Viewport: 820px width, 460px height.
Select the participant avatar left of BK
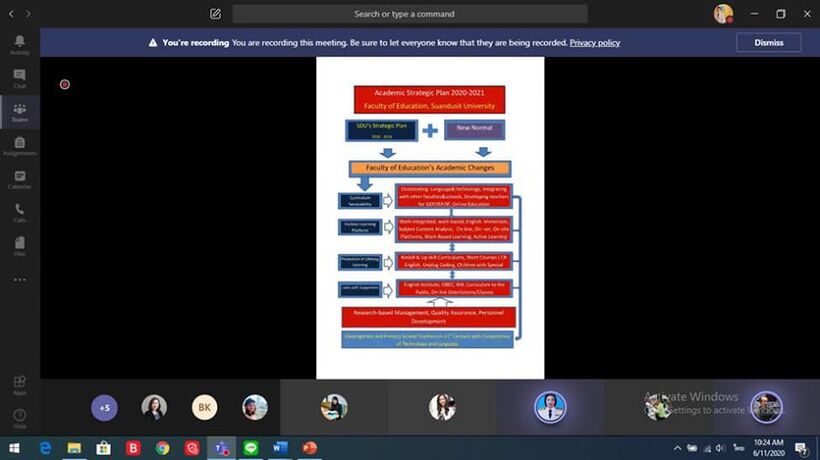pos(154,407)
